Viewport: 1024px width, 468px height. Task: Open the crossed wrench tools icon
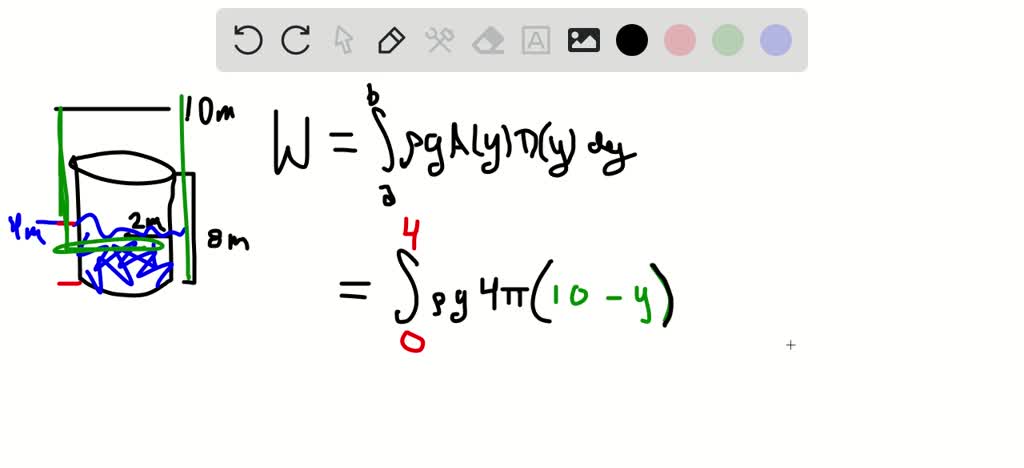pyautogui.click(x=440, y=40)
